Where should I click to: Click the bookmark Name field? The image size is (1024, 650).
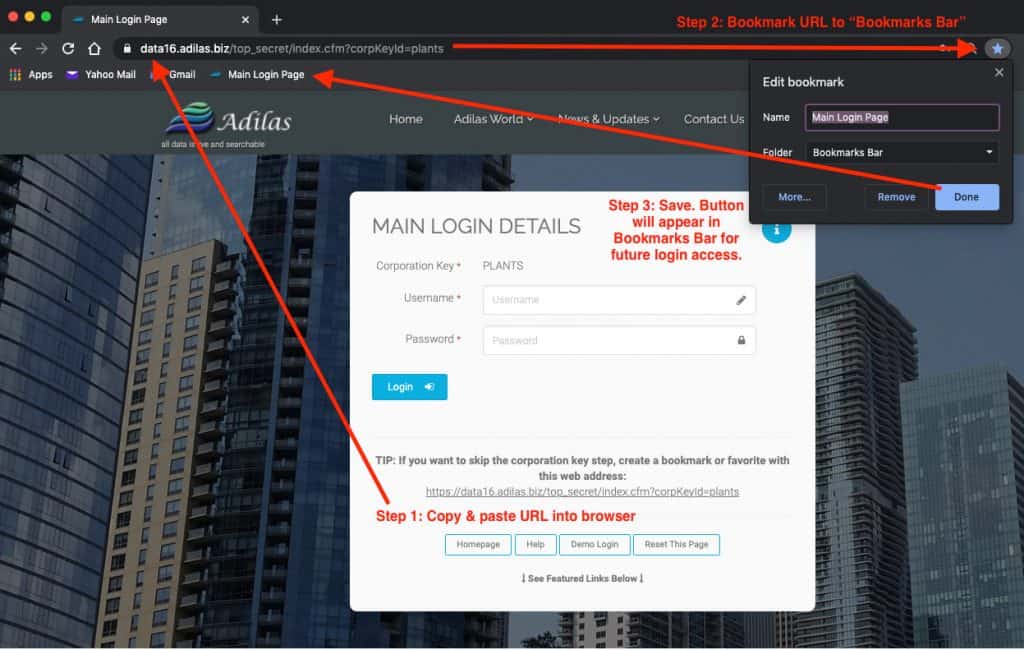pyautogui.click(x=902, y=118)
